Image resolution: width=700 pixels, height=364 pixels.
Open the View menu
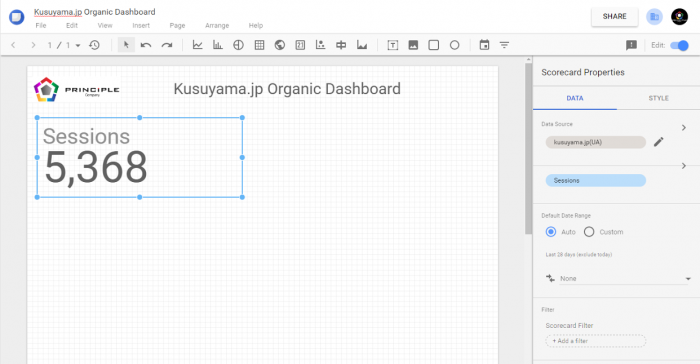pyautogui.click(x=105, y=25)
